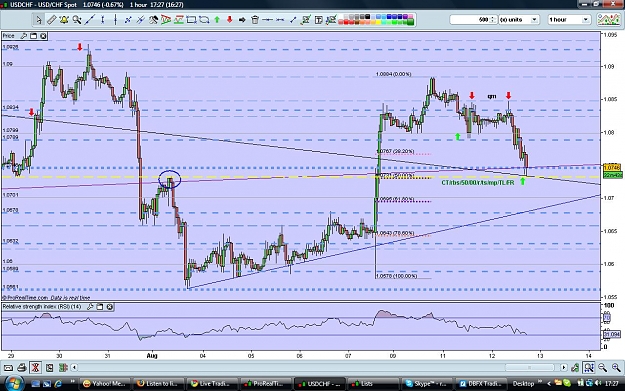Close the RSI indicator panel
Screen dimensions: 625x391
[x=110, y=307]
